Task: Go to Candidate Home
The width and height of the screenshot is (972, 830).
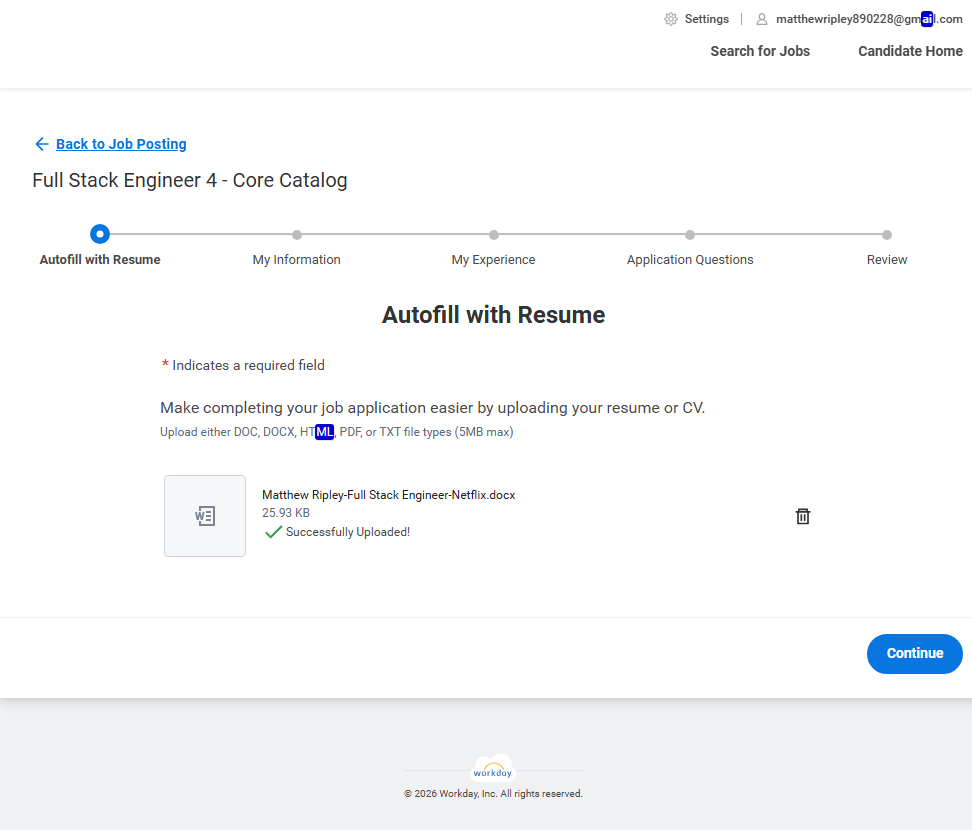Action: (x=910, y=51)
